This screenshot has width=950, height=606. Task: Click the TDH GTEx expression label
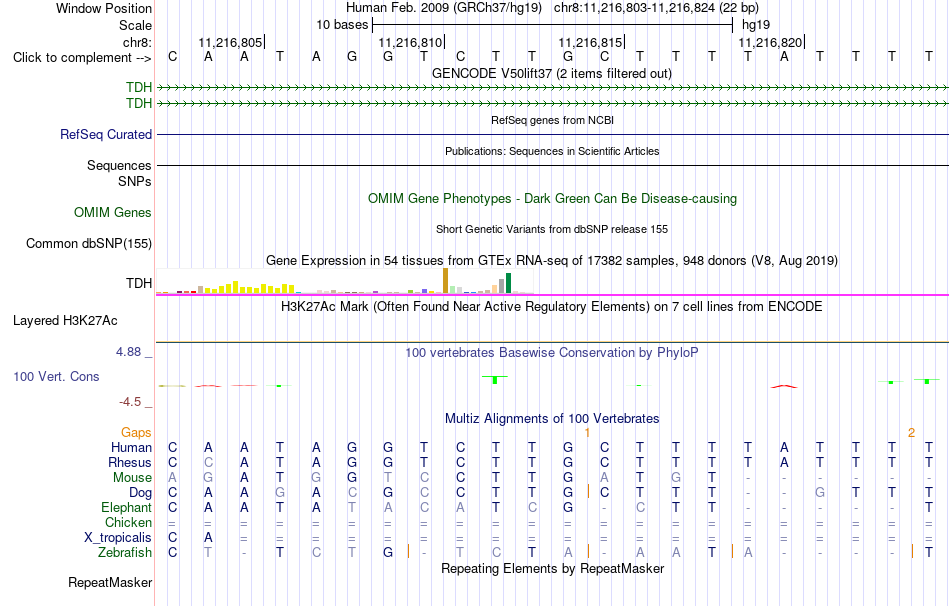139,283
